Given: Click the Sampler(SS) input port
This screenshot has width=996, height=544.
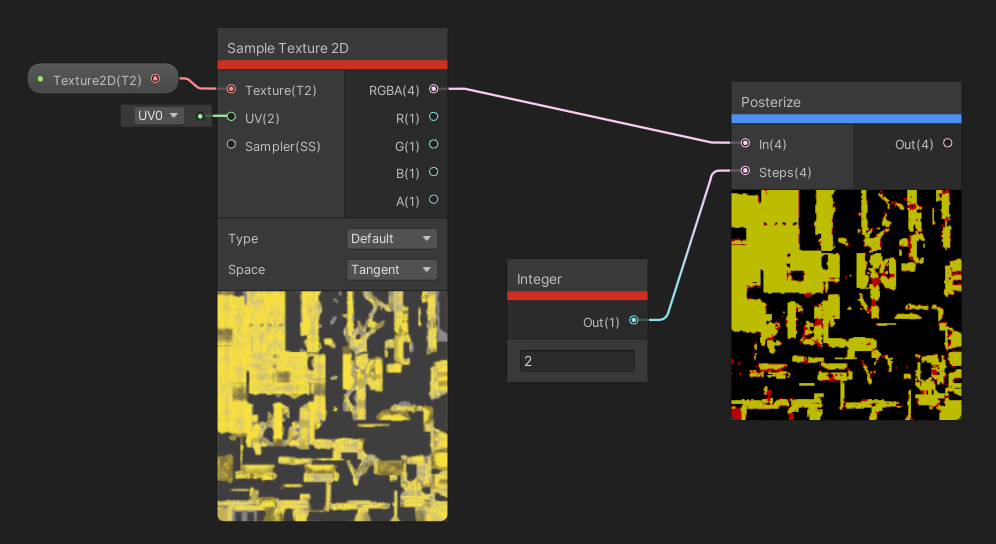Looking at the screenshot, I should pos(232,145).
